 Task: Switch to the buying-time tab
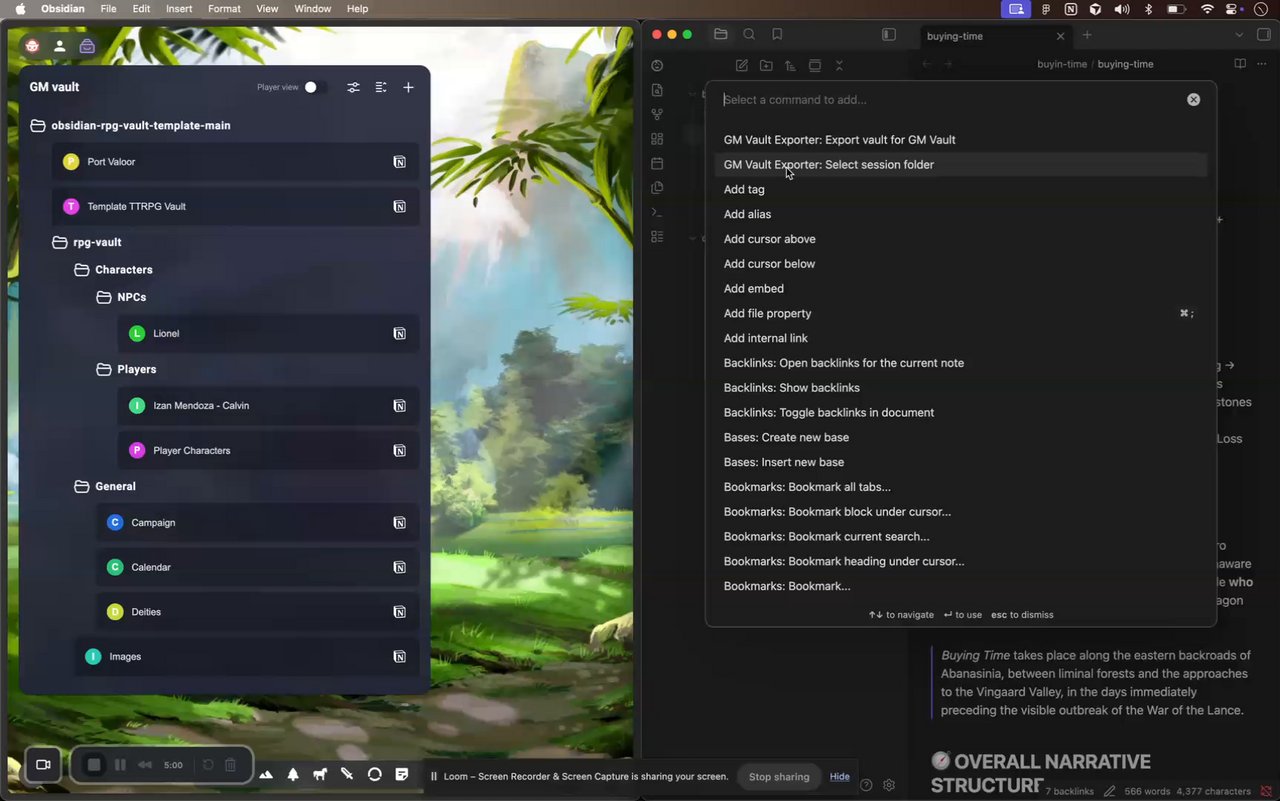click(x=996, y=36)
